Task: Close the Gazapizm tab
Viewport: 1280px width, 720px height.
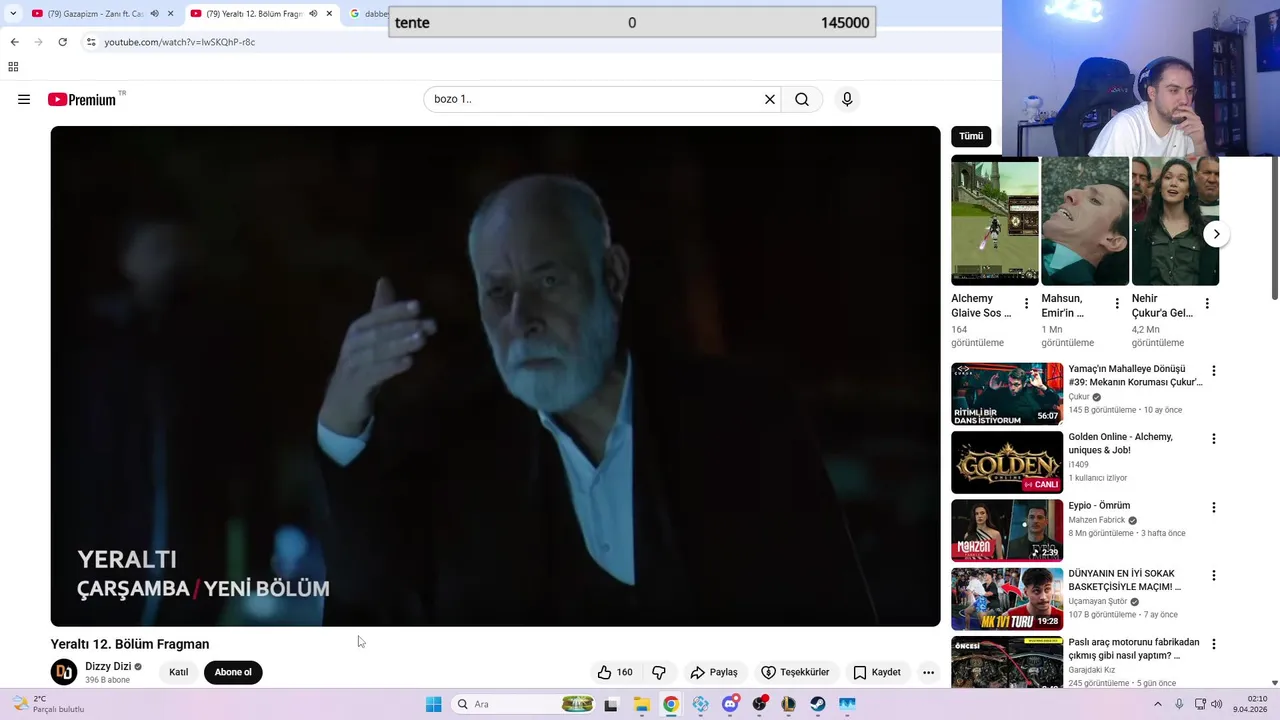Action: pyautogui.click(x=170, y=14)
